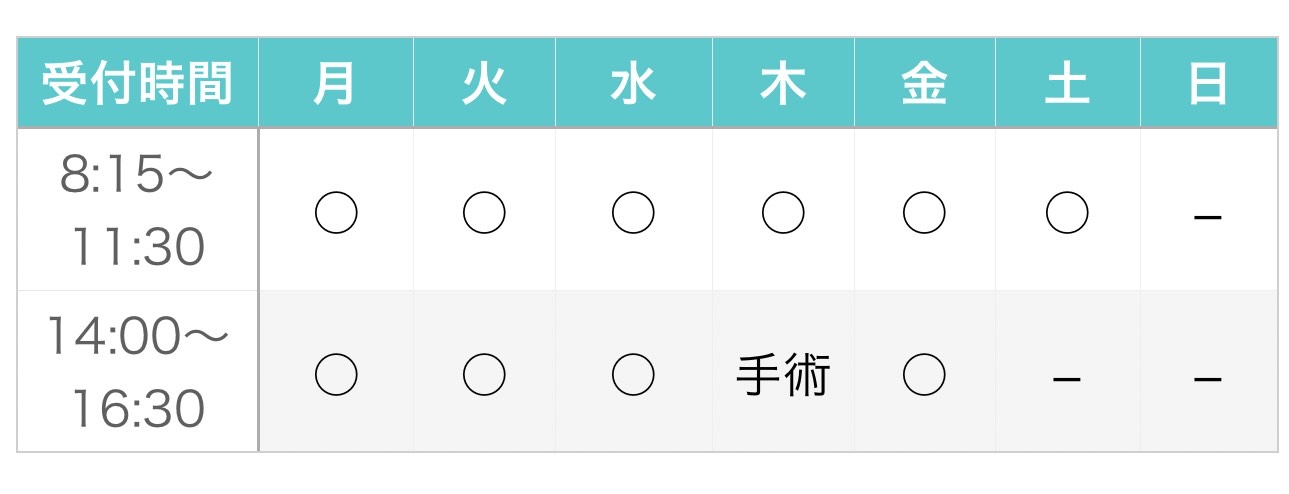This screenshot has height=494, width=1289.
Task: Select the 土 column header
Action: pyautogui.click(x=1067, y=84)
